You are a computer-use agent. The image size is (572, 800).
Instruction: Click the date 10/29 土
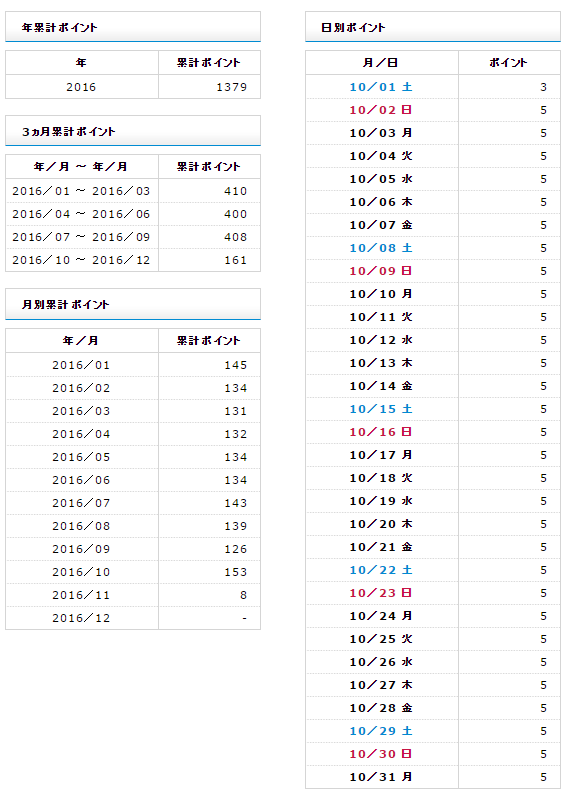tap(381, 731)
